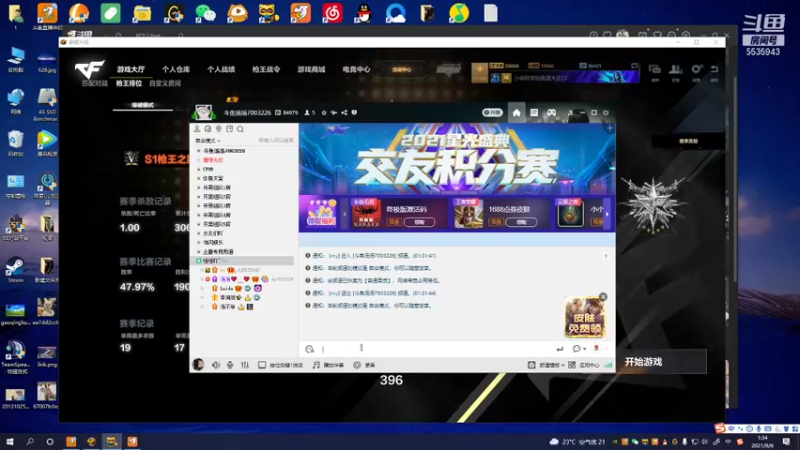Click the location pin icon in channel sidebar
Screen dimensions: 800x450
click(x=218, y=129)
